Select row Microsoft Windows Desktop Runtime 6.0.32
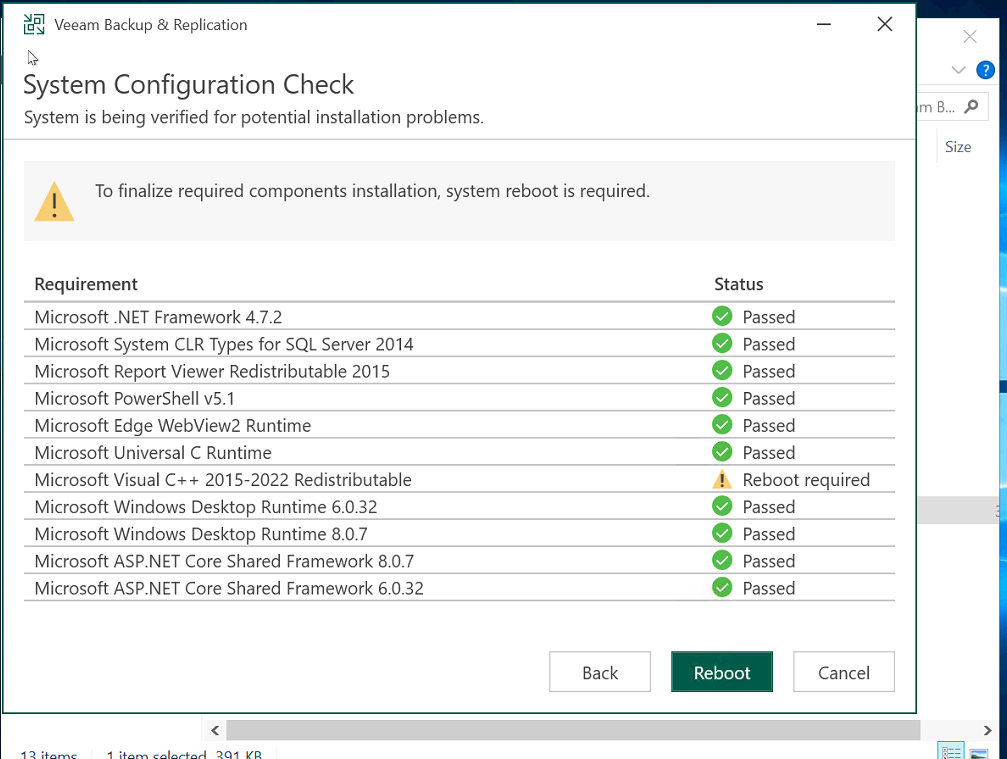This screenshot has height=759, width=1007. point(459,506)
